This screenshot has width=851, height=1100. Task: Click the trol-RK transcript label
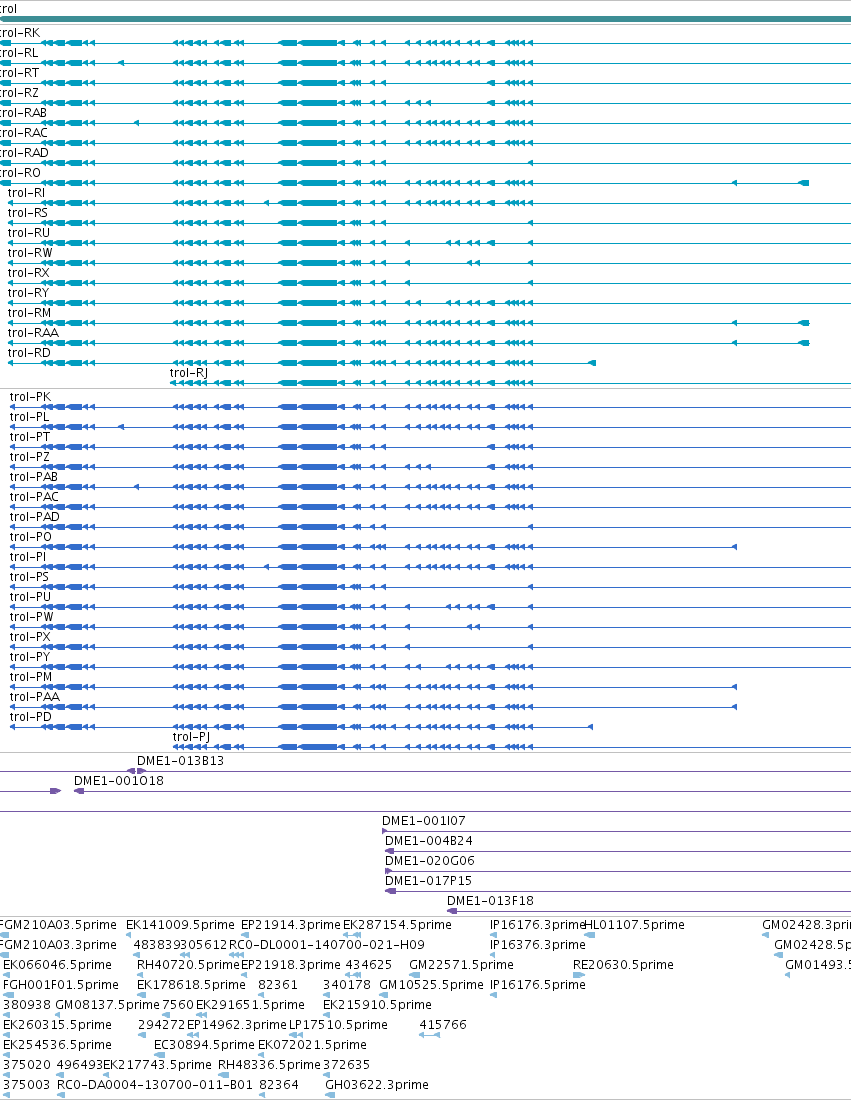tap(20, 33)
